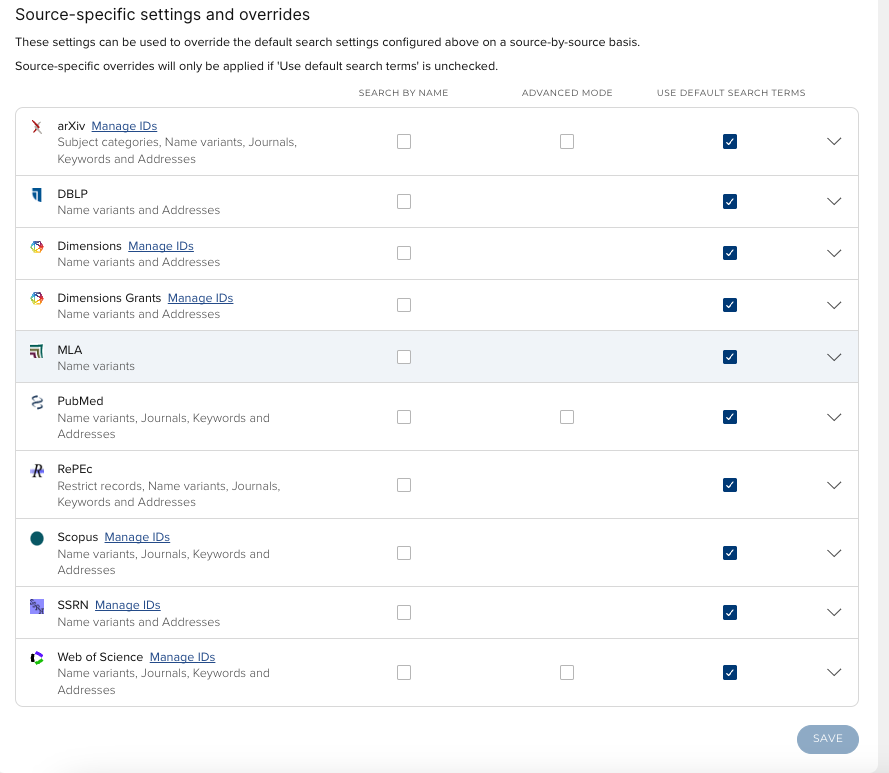Expand the MLA settings row
This screenshot has height=773, width=889.
pyautogui.click(x=835, y=357)
